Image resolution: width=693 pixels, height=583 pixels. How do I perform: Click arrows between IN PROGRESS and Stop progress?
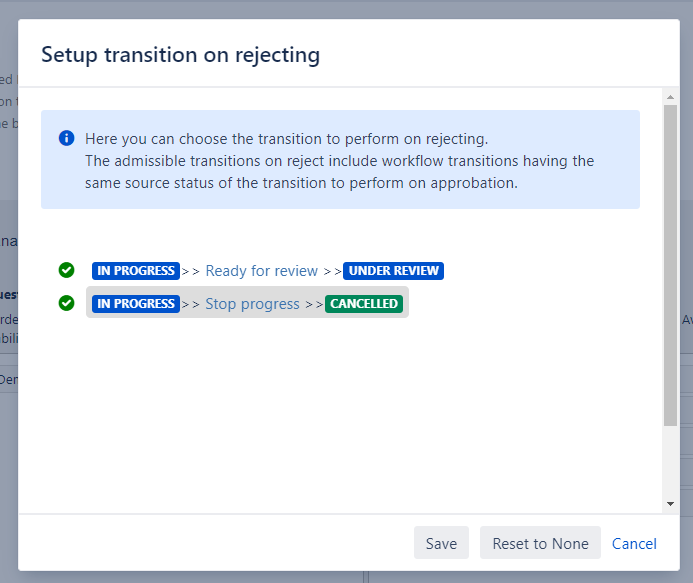coord(191,304)
